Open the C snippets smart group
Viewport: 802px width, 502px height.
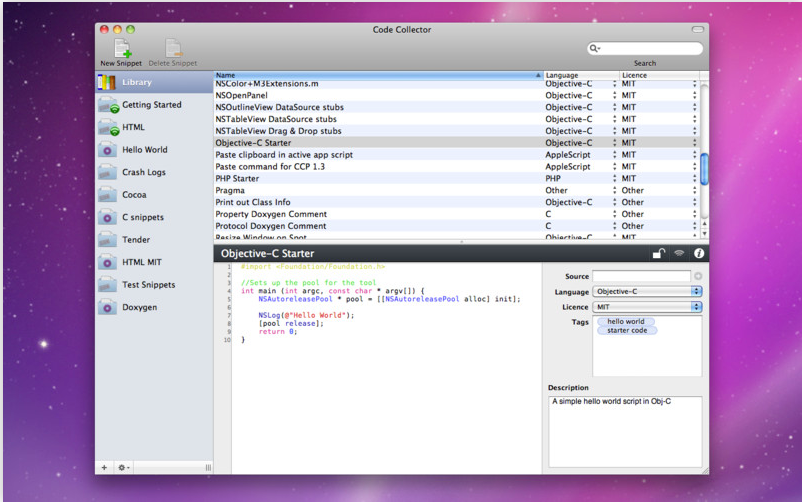[x=154, y=217]
